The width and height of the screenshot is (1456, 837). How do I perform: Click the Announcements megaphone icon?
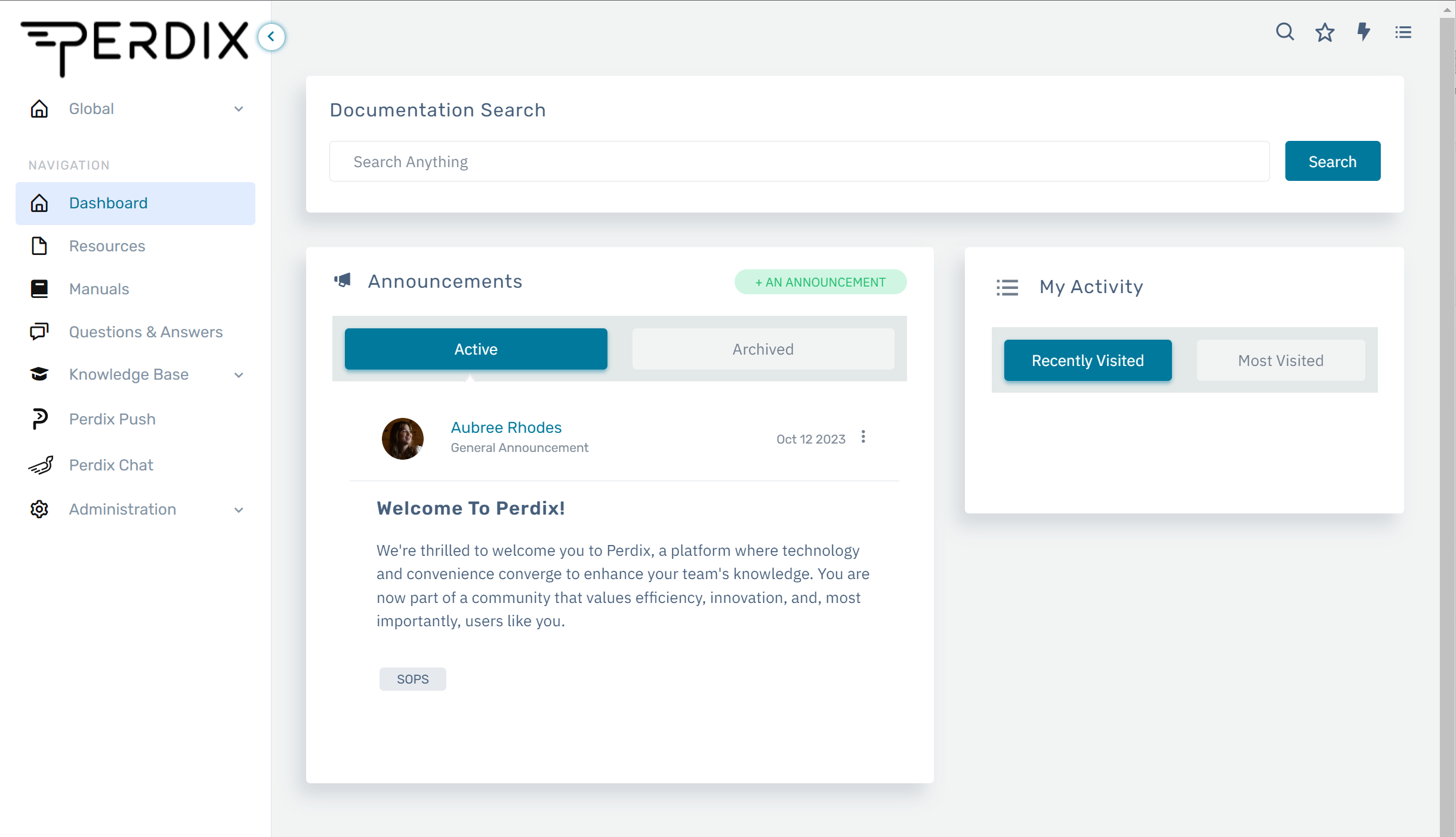pos(343,280)
